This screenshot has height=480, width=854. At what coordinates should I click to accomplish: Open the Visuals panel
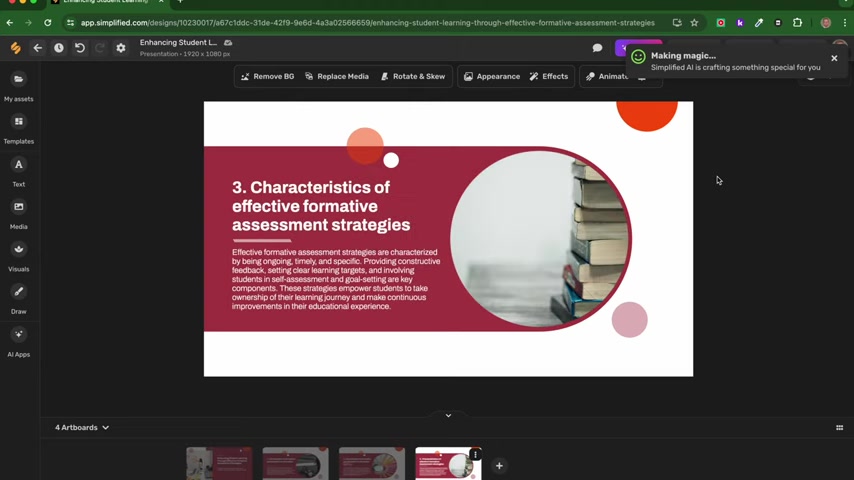pyautogui.click(x=18, y=255)
